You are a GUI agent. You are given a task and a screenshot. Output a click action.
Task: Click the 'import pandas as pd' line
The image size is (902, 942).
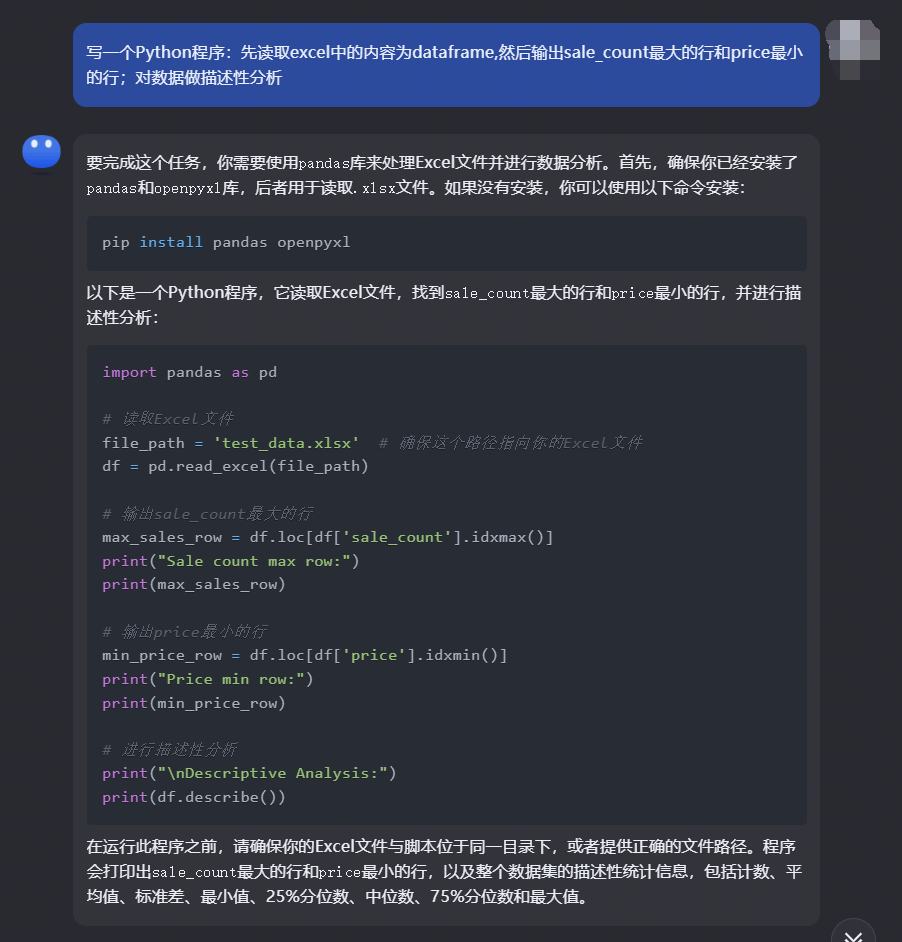point(189,372)
